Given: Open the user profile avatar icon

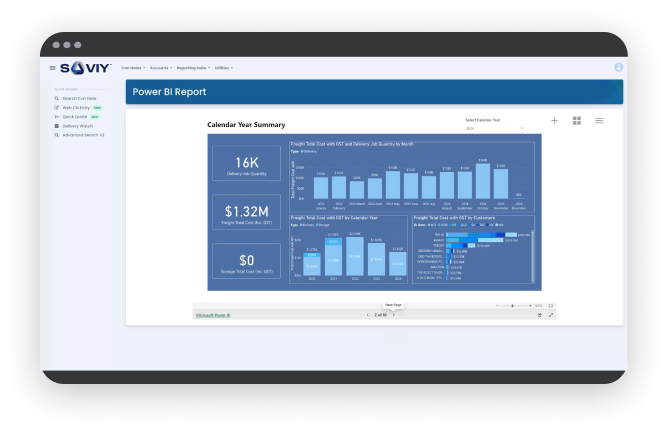Looking at the screenshot, I should [619, 67].
